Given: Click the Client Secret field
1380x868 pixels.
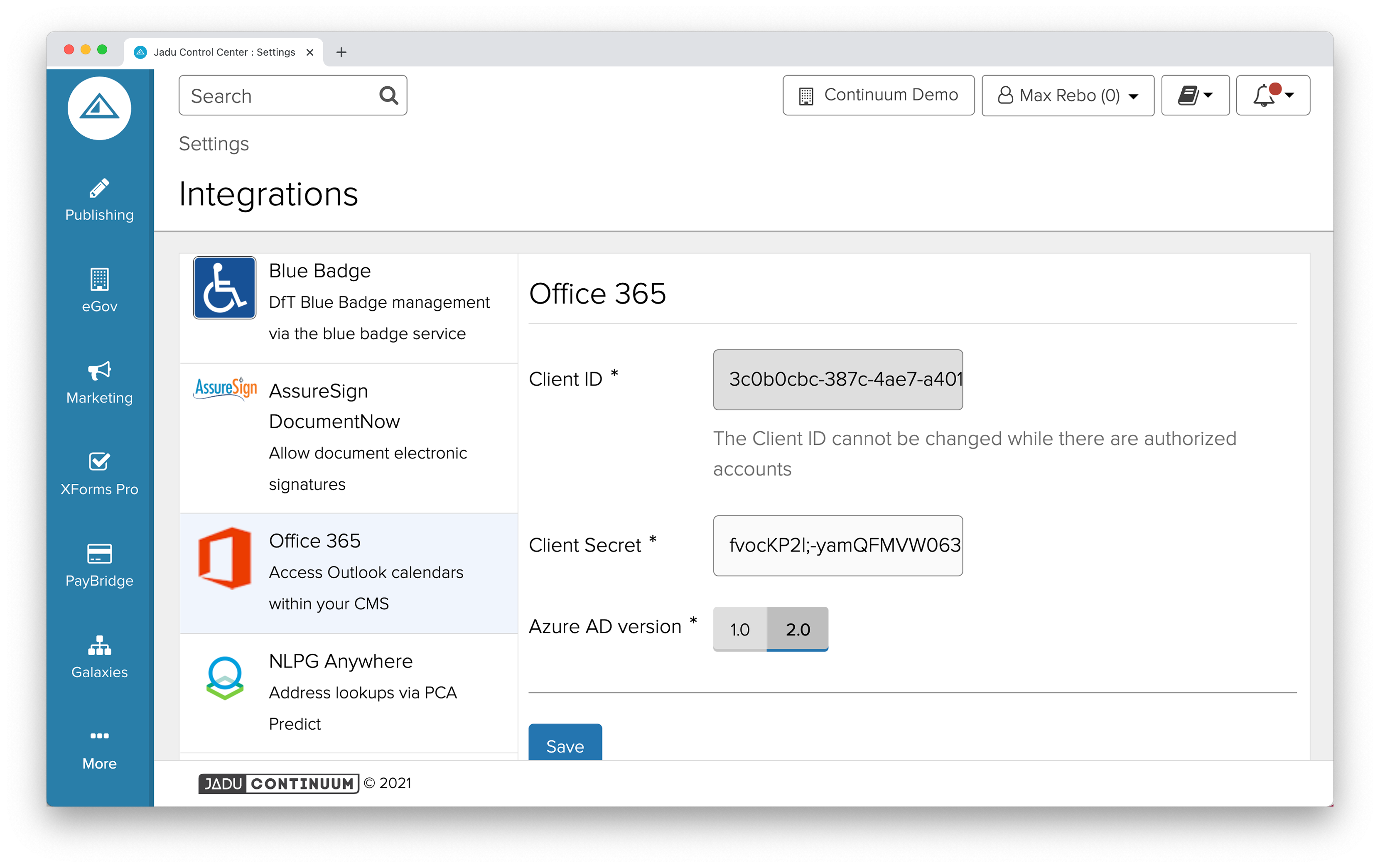Looking at the screenshot, I should 837,545.
